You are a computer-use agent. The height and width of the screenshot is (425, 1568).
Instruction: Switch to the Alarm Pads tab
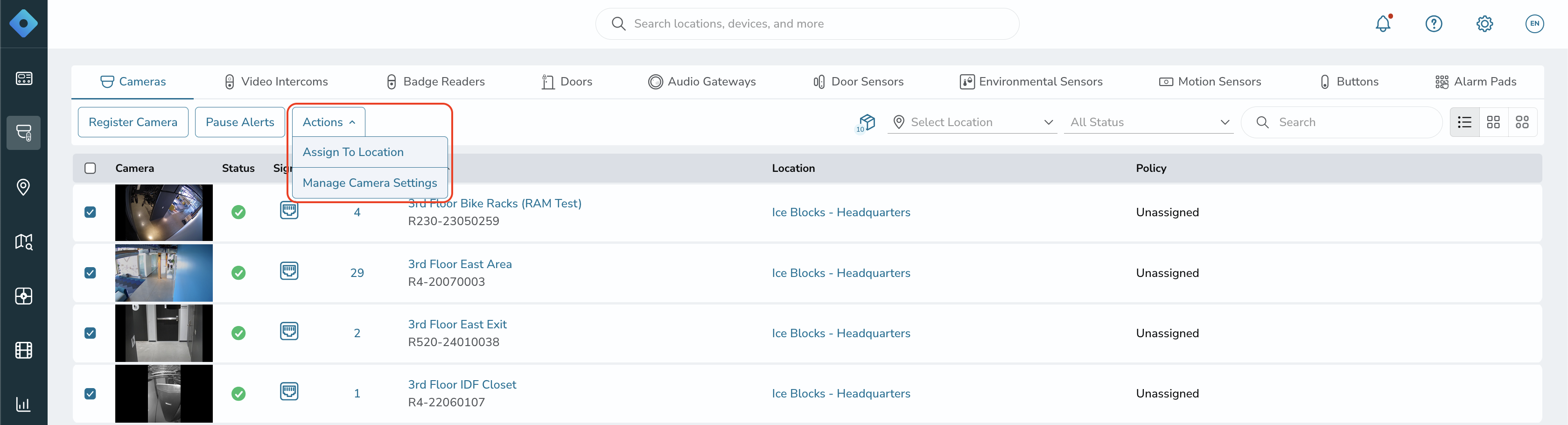click(1476, 82)
